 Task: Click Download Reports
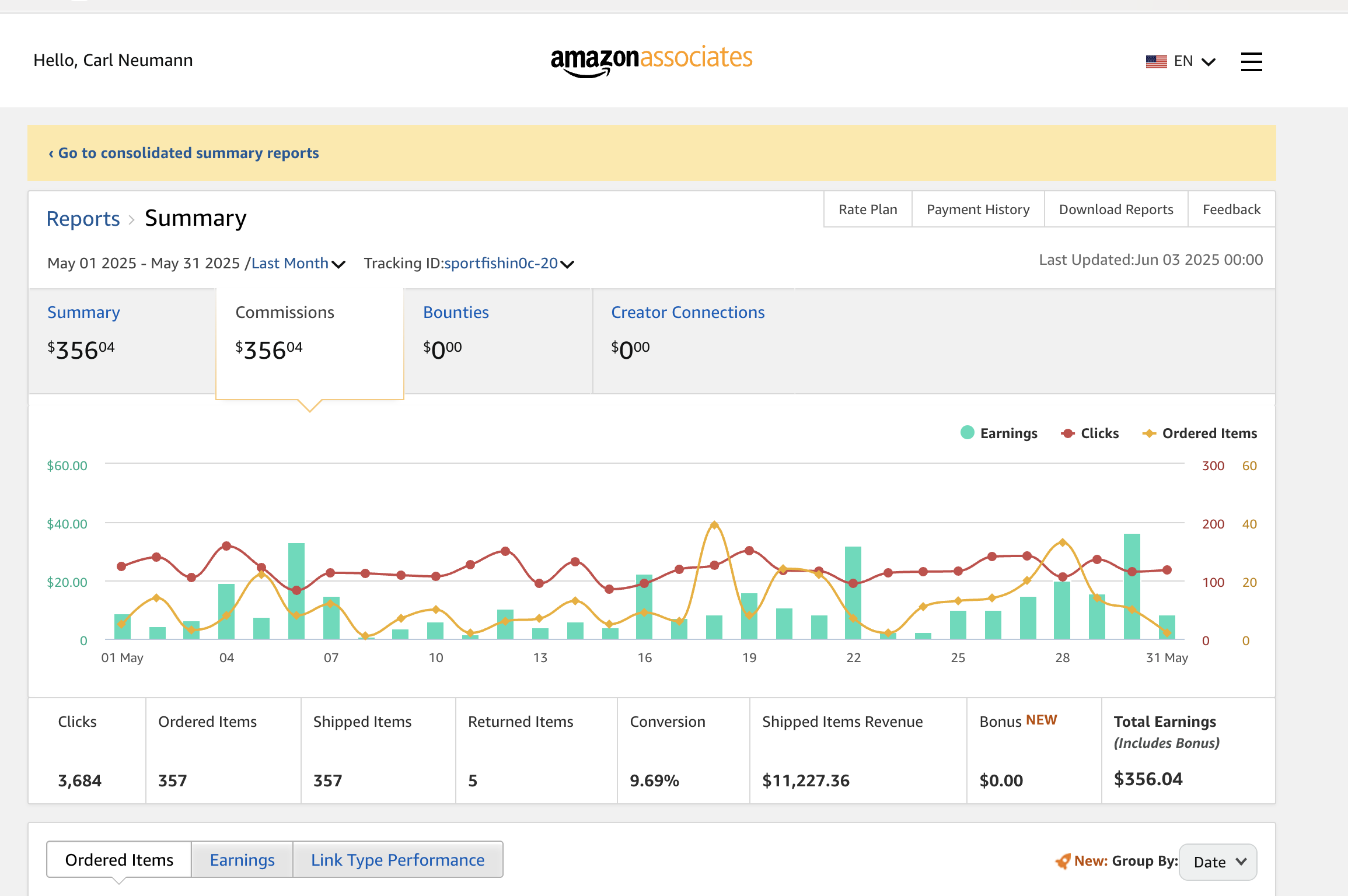pyautogui.click(x=1116, y=209)
